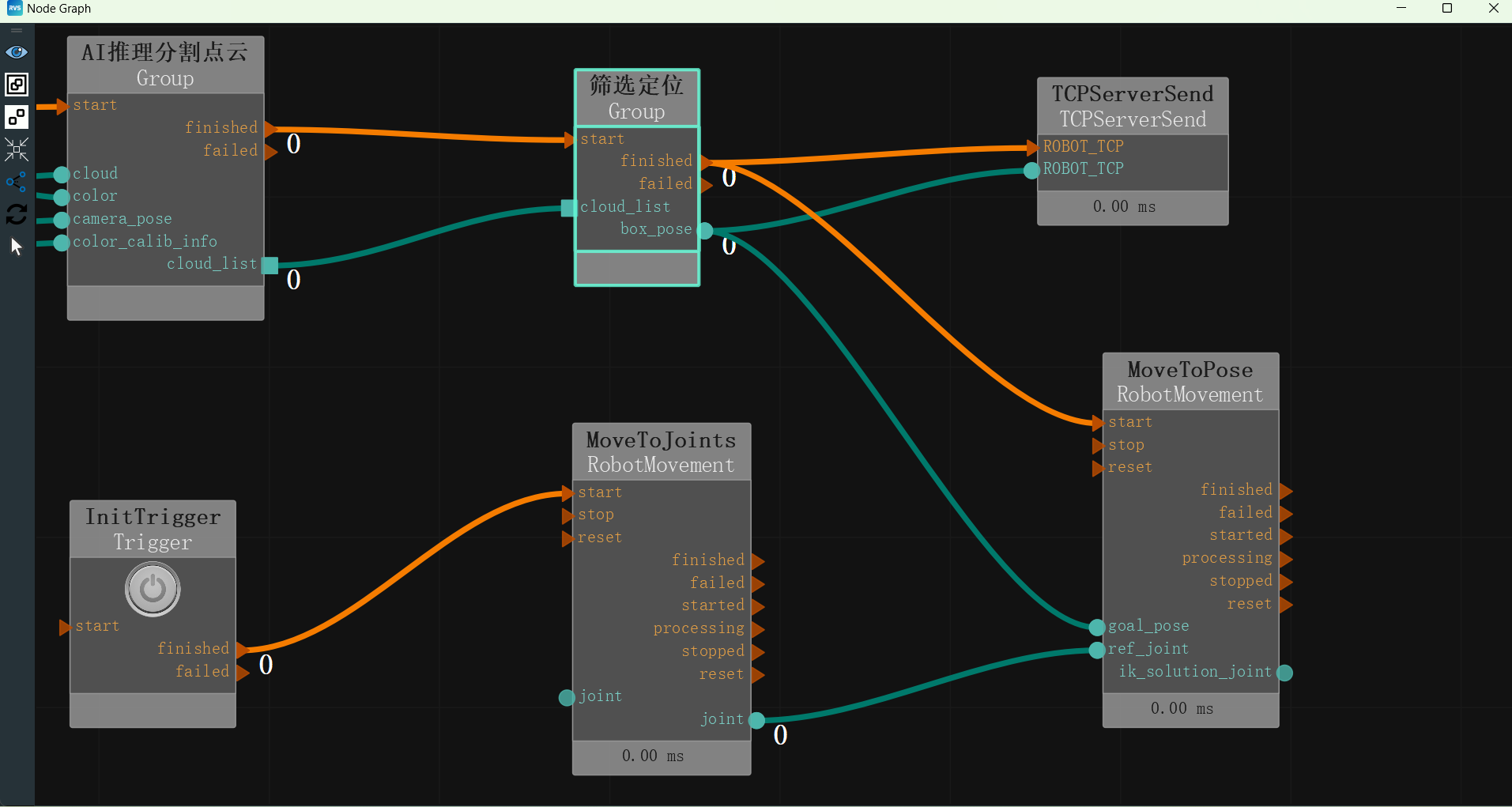Click failed output port of AI推理分割点云 node

tap(270, 152)
